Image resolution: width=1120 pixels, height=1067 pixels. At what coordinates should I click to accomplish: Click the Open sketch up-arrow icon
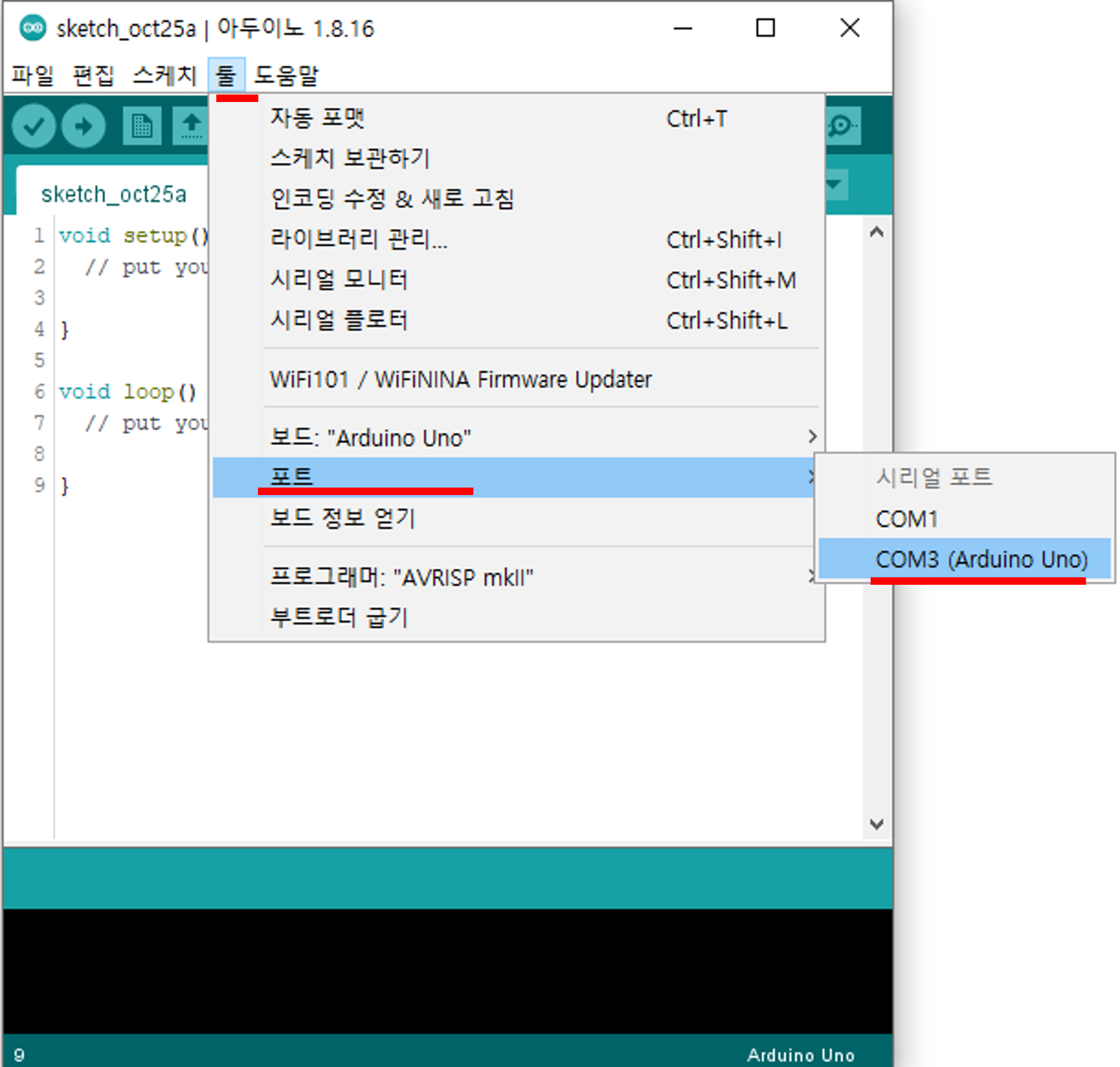(191, 126)
